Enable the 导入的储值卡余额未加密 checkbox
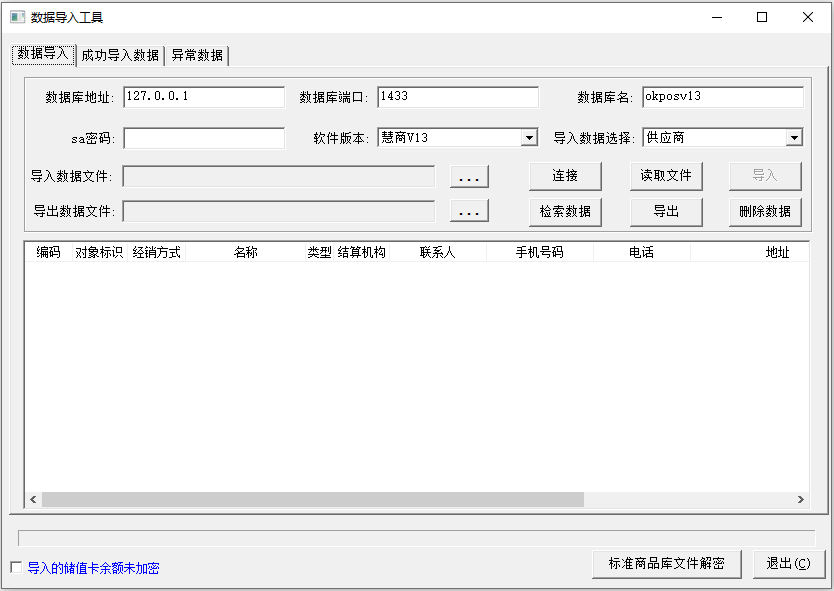The height and width of the screenshot is (591, 834). pyautogui.click(x=16, y=566)
